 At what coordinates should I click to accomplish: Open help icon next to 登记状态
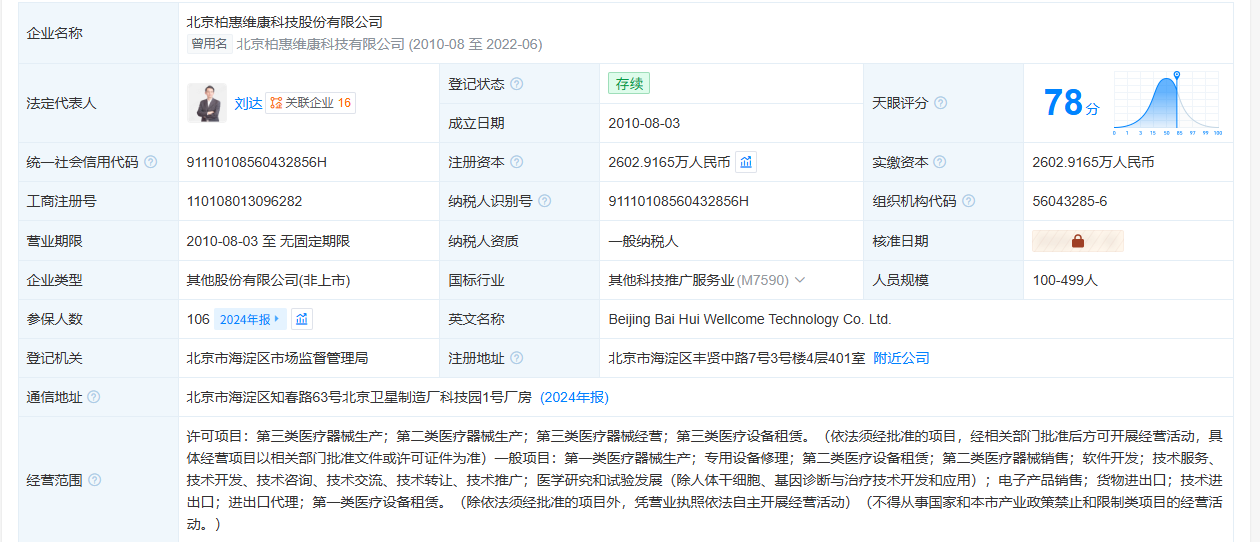point(517,84)
